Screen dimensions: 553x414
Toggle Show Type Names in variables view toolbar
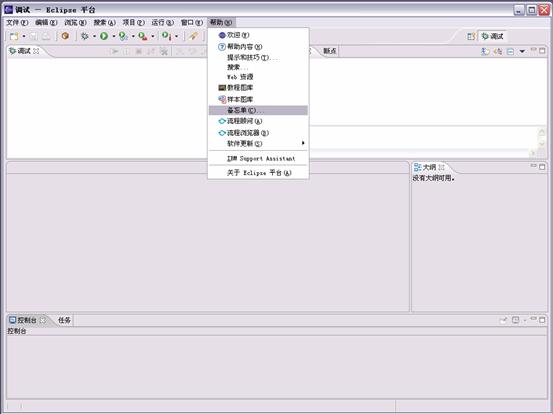click(485, 51)
